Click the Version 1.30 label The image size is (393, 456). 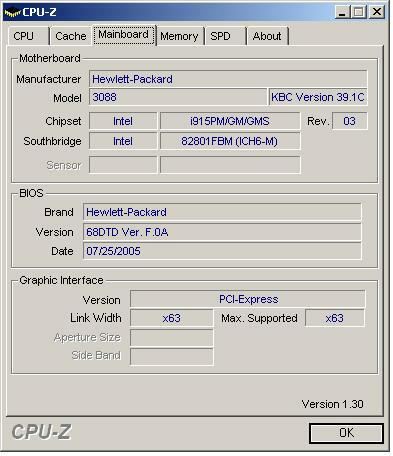(x=332, y=404)
